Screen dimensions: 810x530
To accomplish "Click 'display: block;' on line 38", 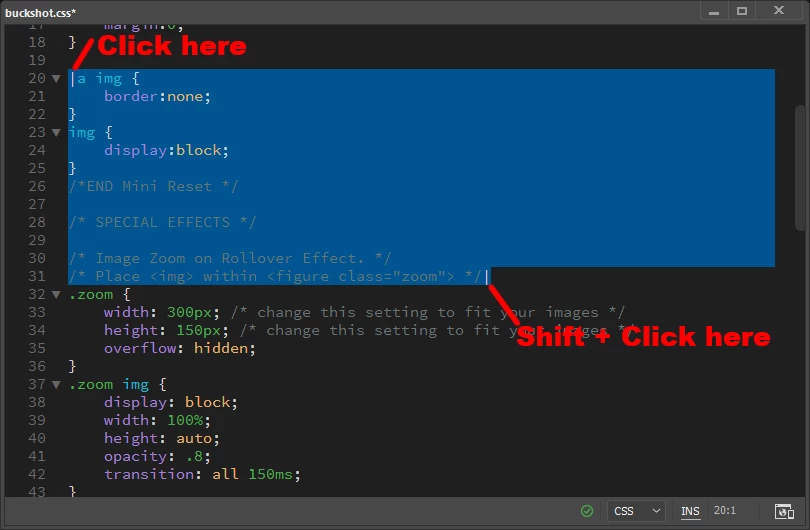I will tap(170, 402).
